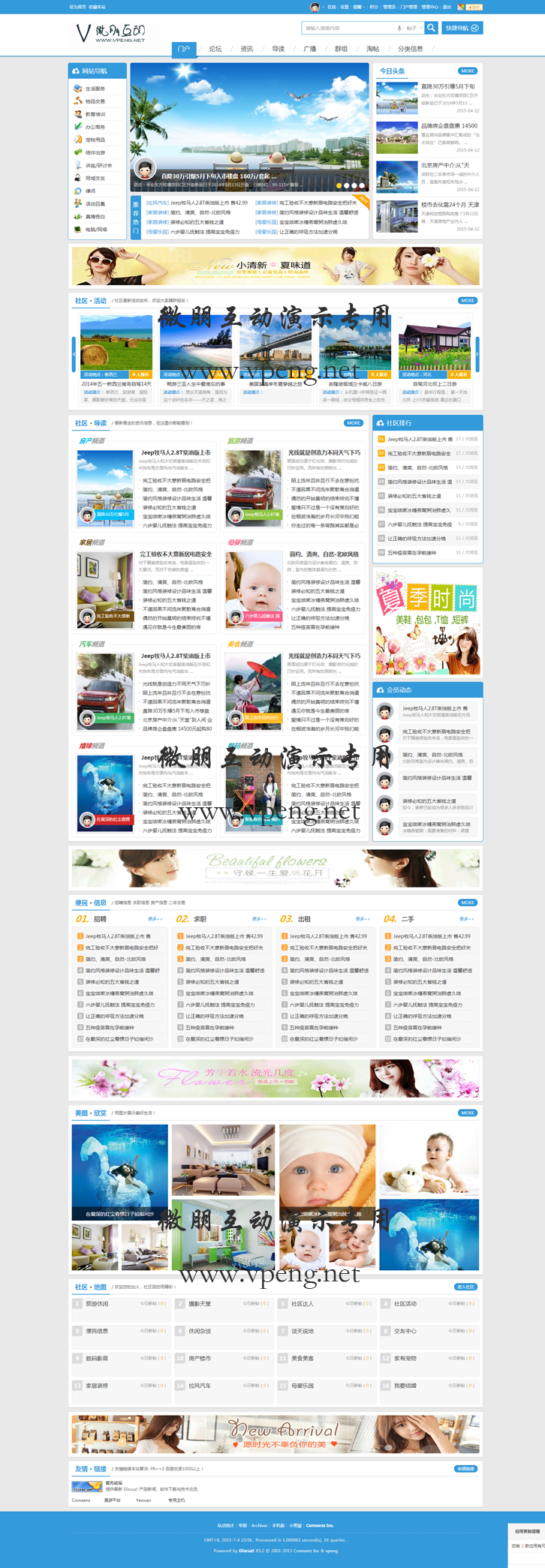Screen dimensions: 545x1568
Task: Click the 宠物用品 icon in site navigation
Action: 78,140
